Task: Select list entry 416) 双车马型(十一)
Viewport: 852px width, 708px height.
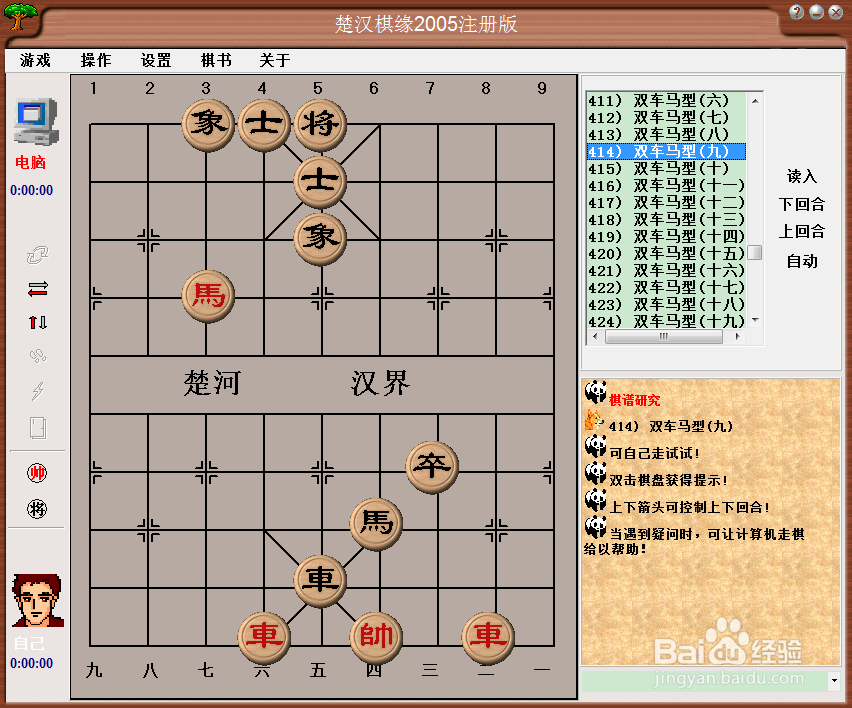Action: pos(666,186)
